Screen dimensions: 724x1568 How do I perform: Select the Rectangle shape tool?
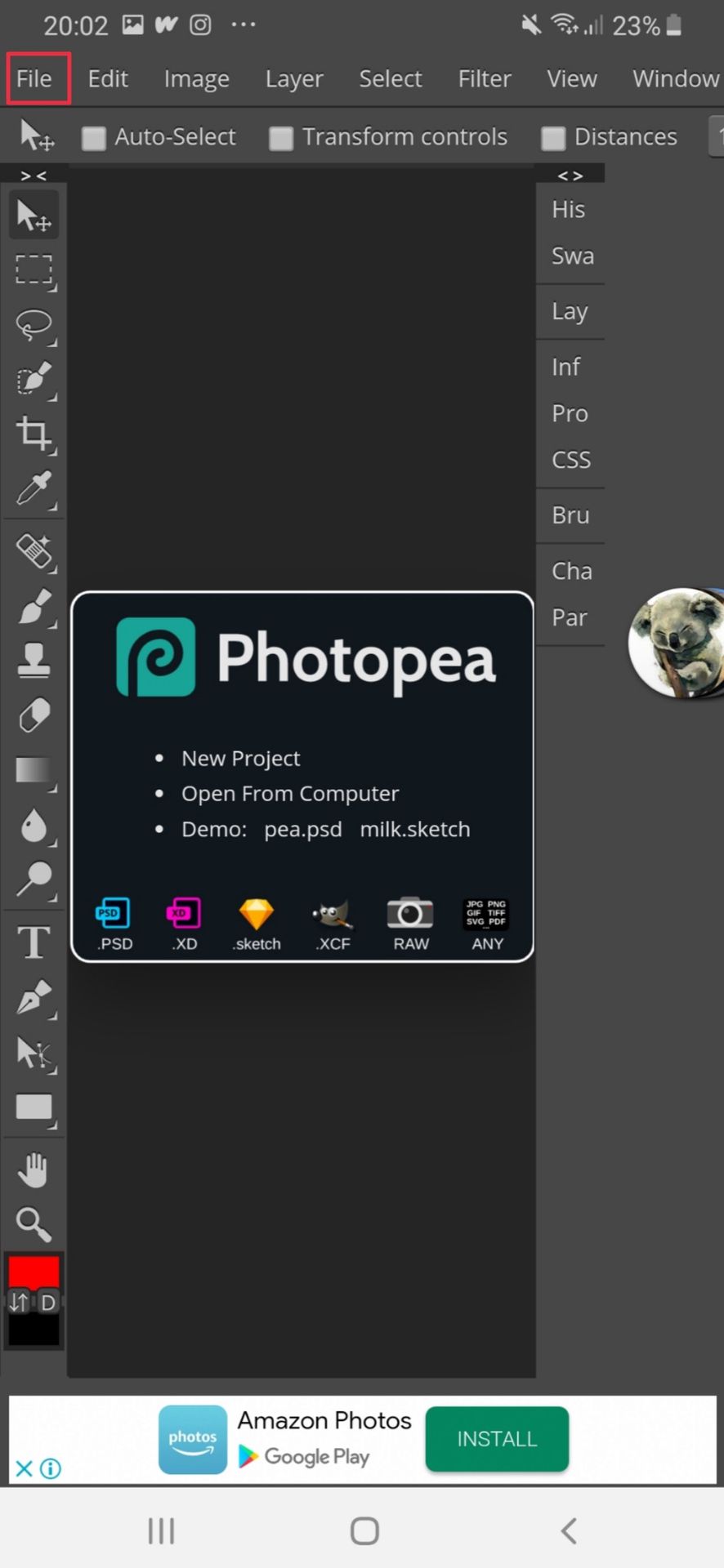(34, 1107)
